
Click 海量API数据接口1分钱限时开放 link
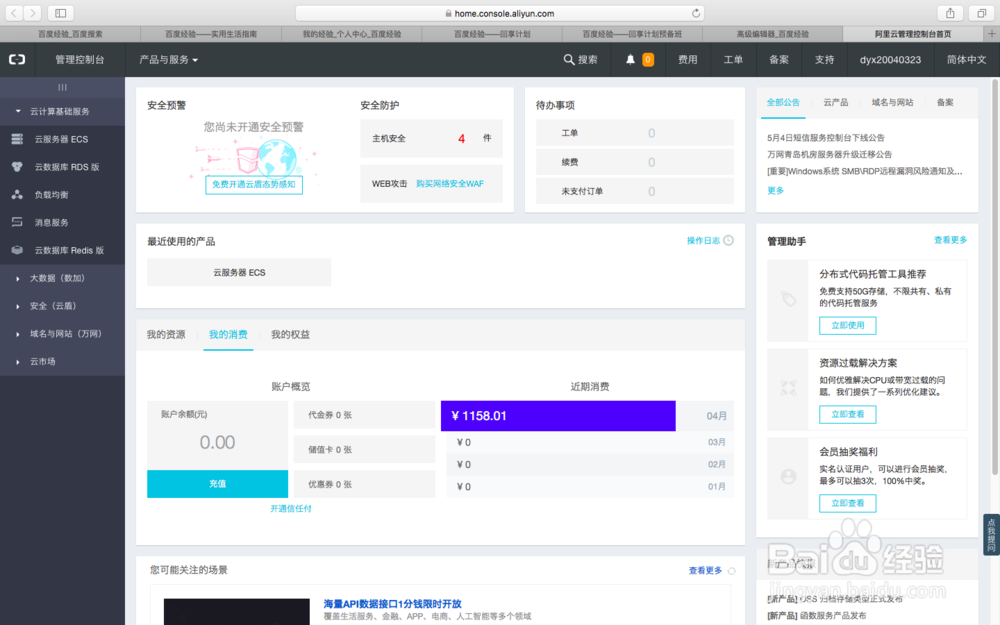click(392, 603)
